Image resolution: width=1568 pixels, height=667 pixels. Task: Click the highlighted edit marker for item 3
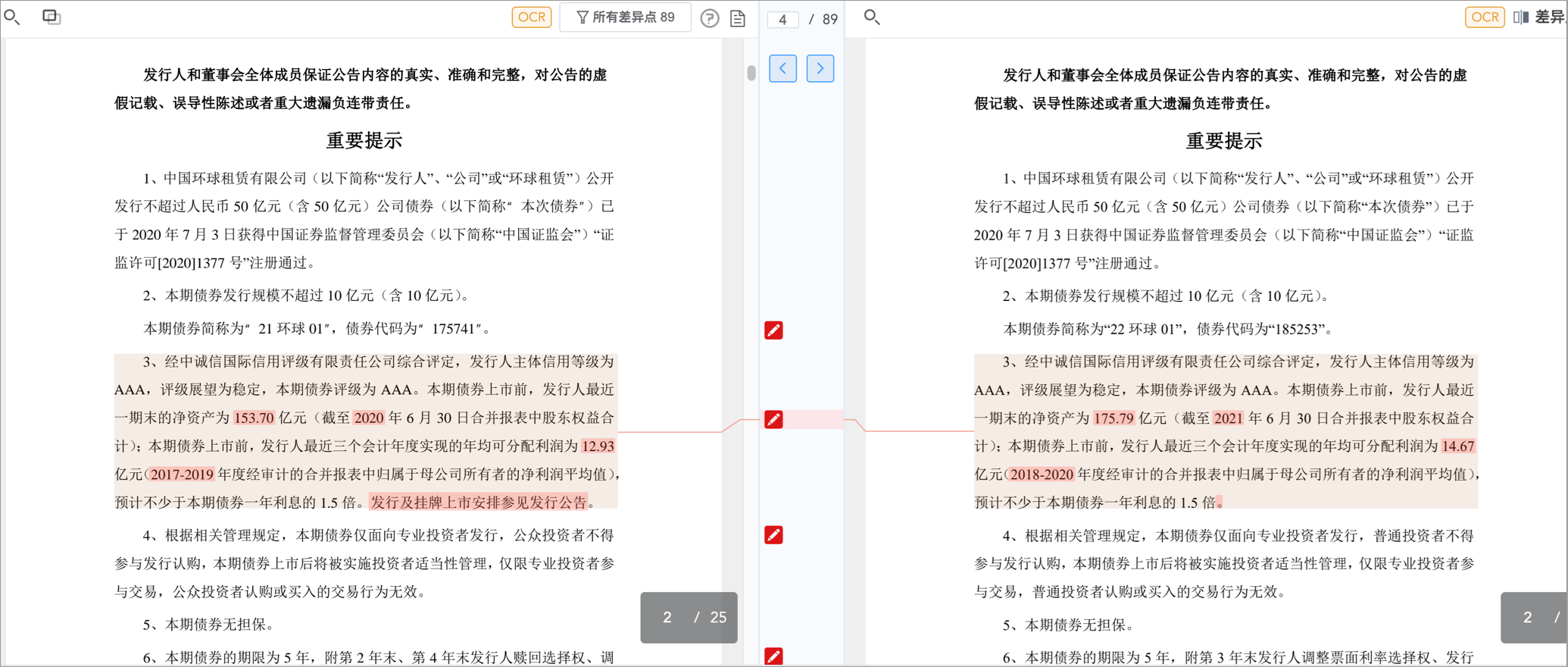(773, 419)
